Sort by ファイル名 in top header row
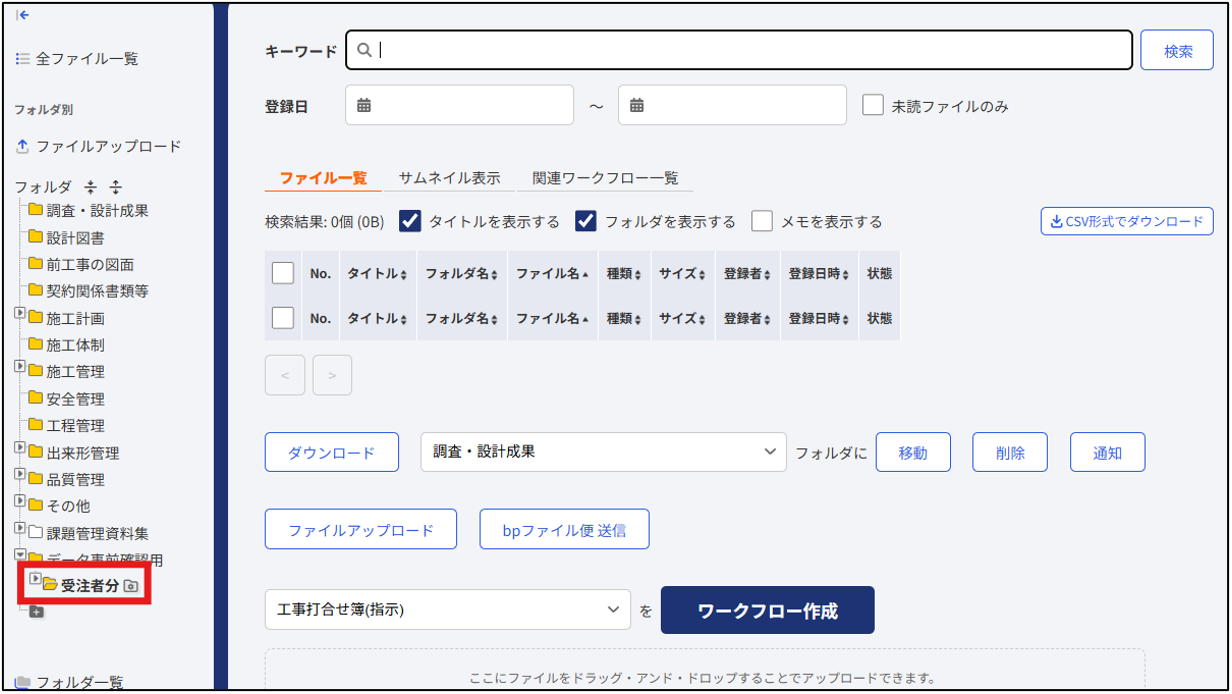This screenshot has width=1232, height=694. [552, 273]
